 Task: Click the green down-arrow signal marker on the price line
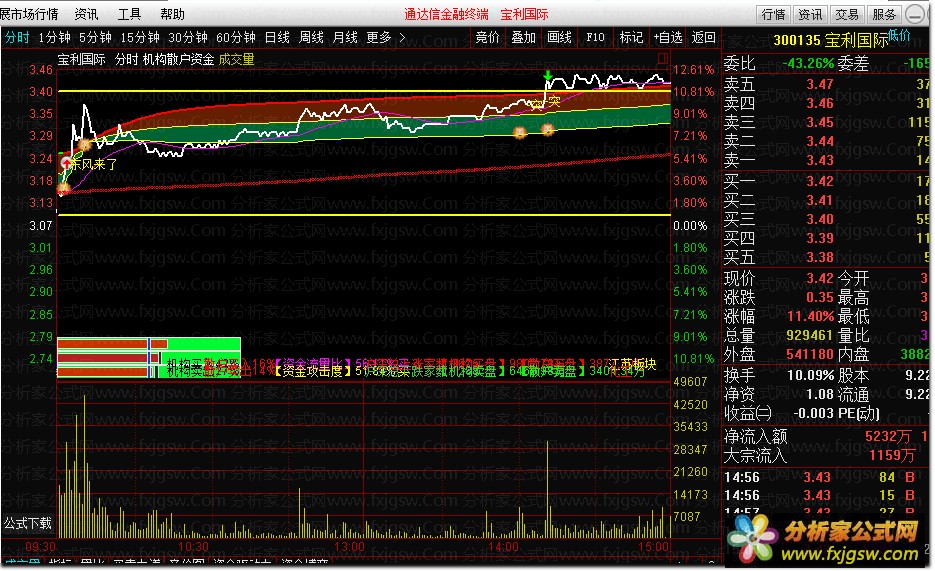(x=548, y=76)
